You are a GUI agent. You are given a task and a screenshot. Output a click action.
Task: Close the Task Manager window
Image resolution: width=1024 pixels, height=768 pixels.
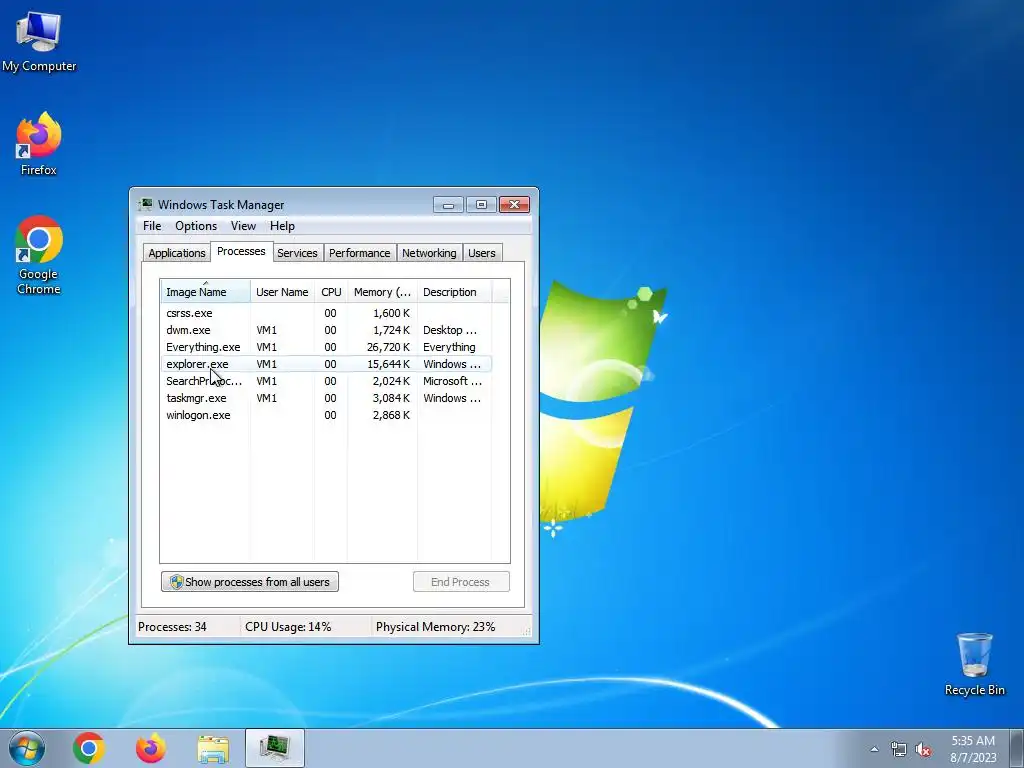515,205
